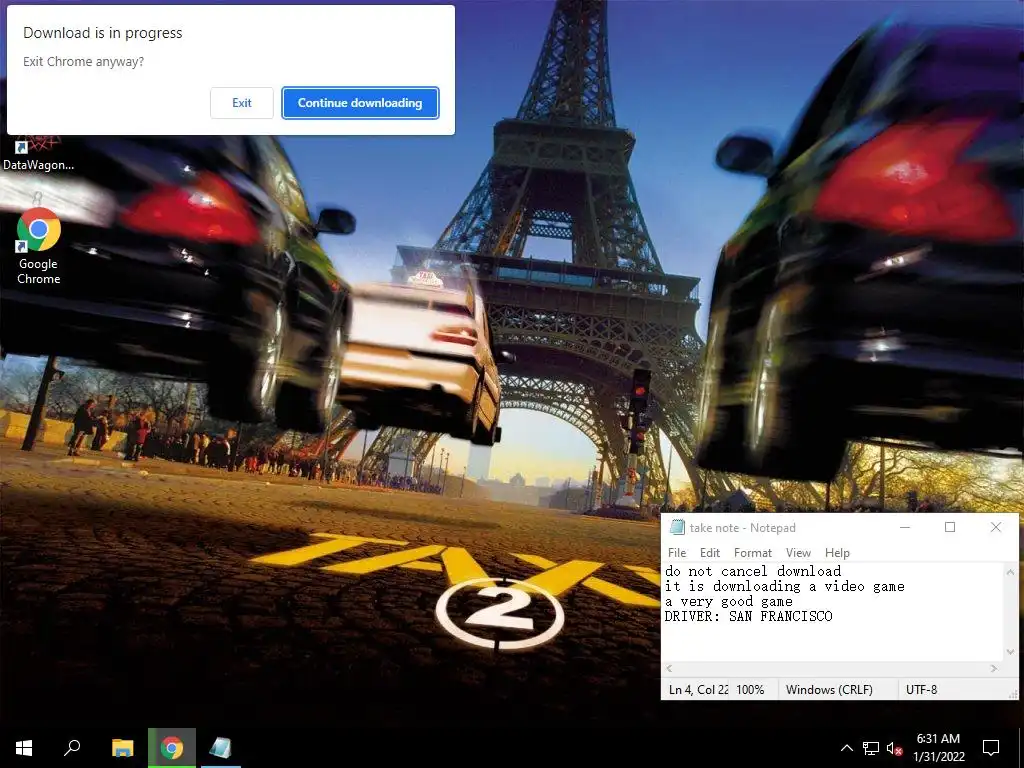Switch to Notepad taskbar icon
This screenshot has width=1024, height=768.
(x=221, y=748)
